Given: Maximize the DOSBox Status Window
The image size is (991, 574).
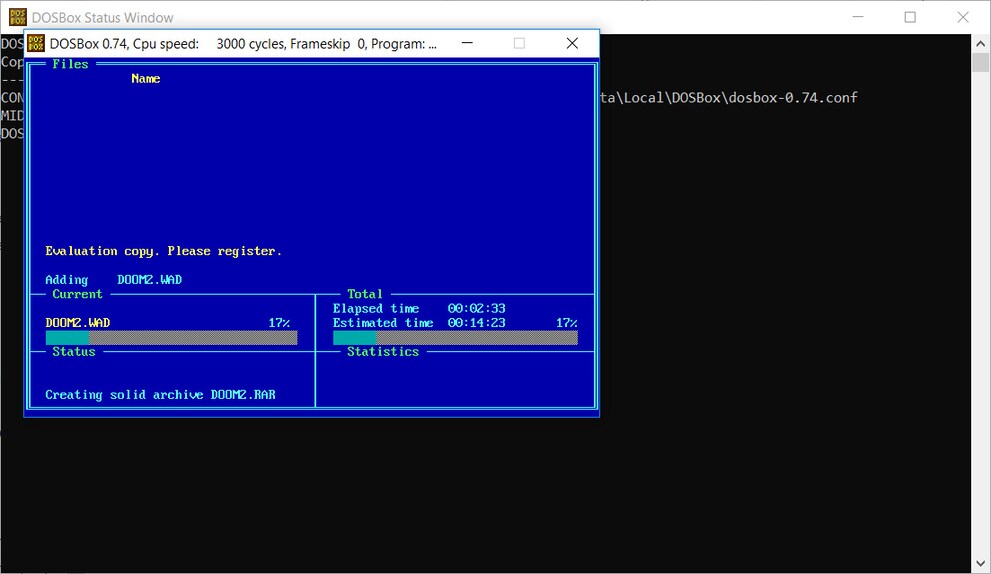Looking at the screenshot, I should (x=910, y=17).
